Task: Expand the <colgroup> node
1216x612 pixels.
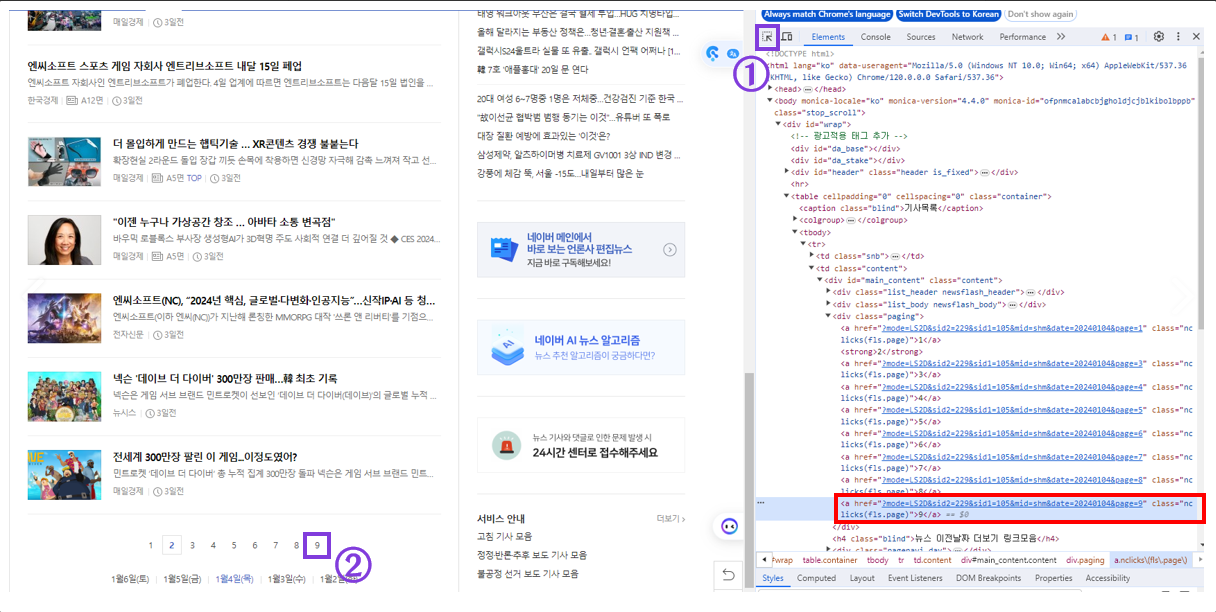Action: (x=796, y=219)
